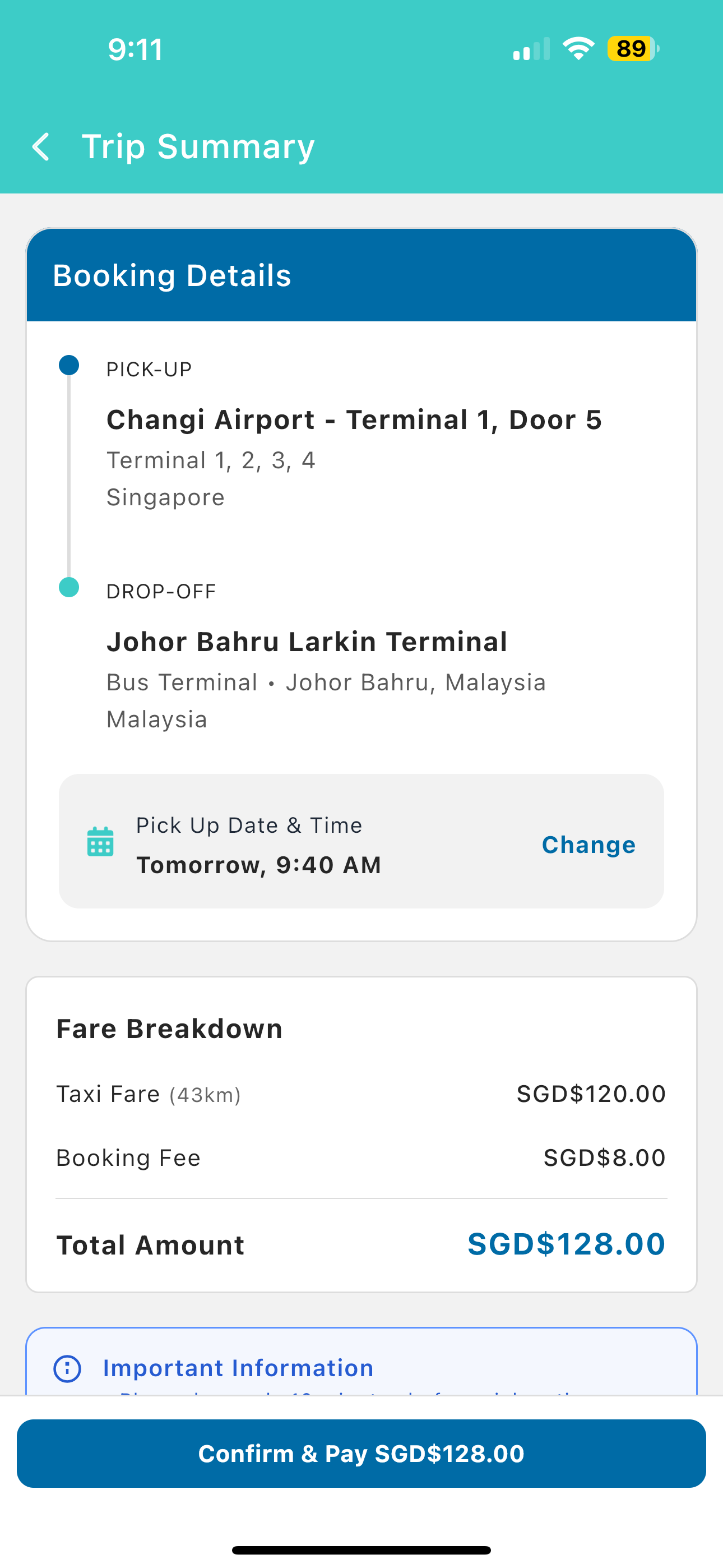This screenshot has width=723, height=1568.
Task: Tap the Taxi Fare SGD$120.00 amount
Action: pyautogui.click(x=590, y=1094)
